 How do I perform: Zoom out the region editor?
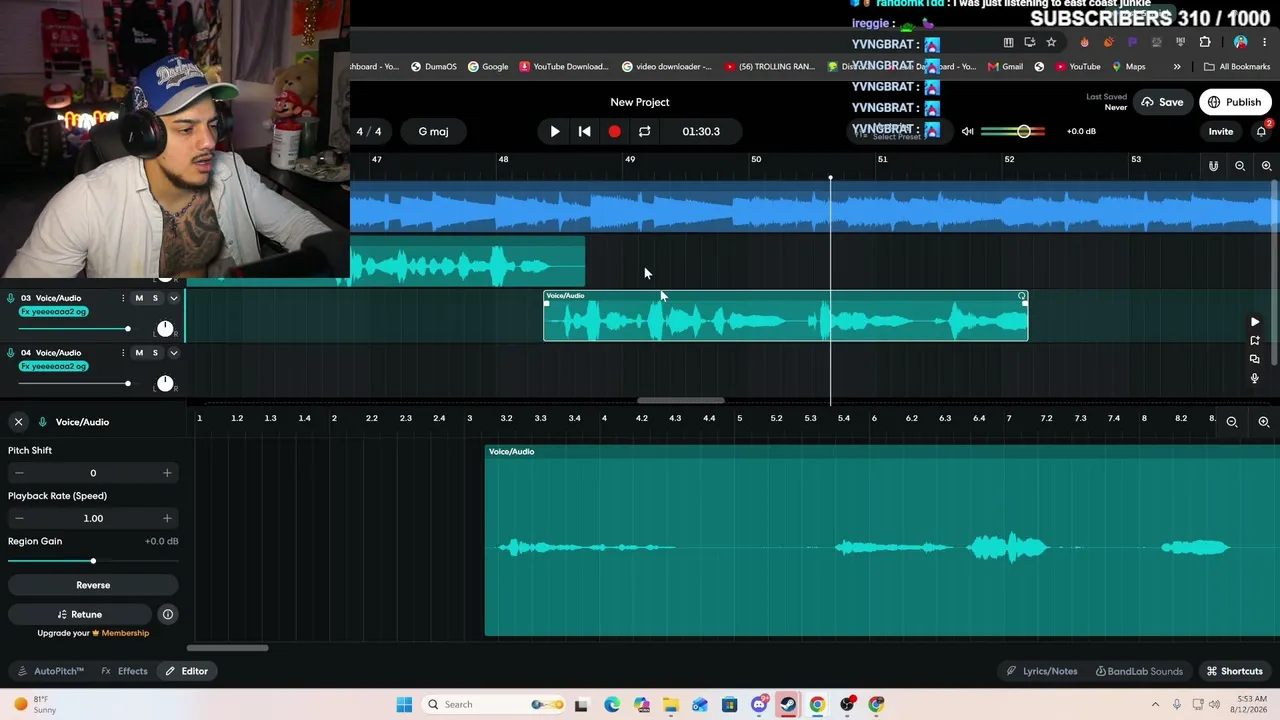[1232, 422]
